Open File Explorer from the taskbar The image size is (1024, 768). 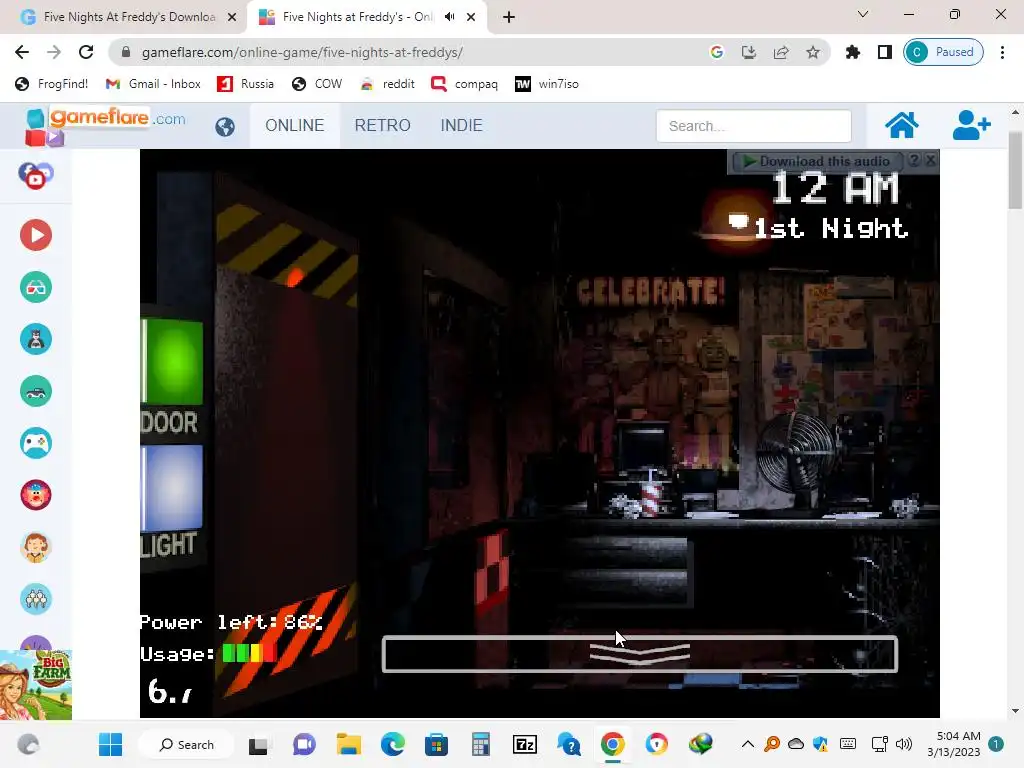tap(349, 744)
